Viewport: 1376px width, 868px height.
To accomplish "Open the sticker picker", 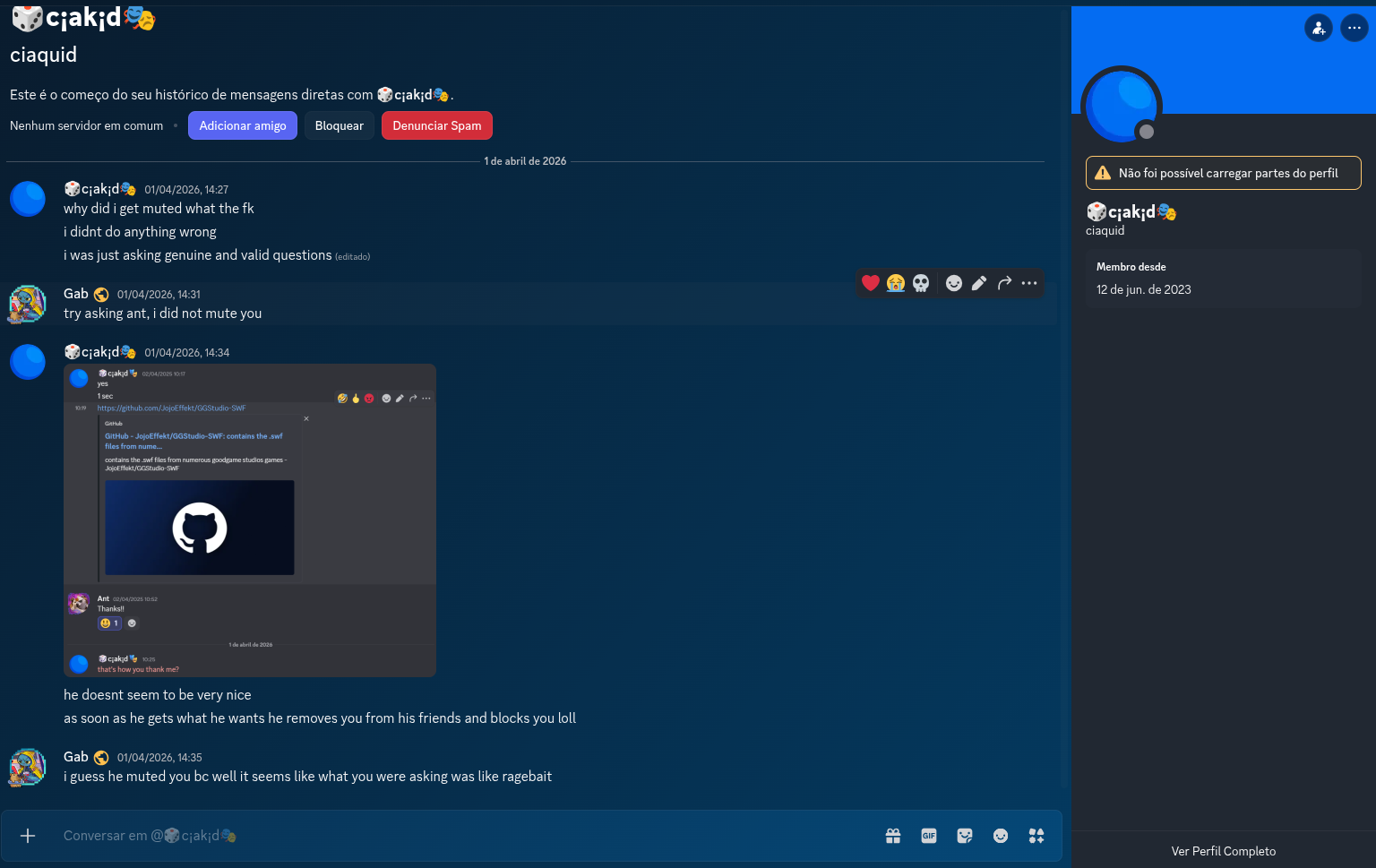I will (x=965, y=836).
